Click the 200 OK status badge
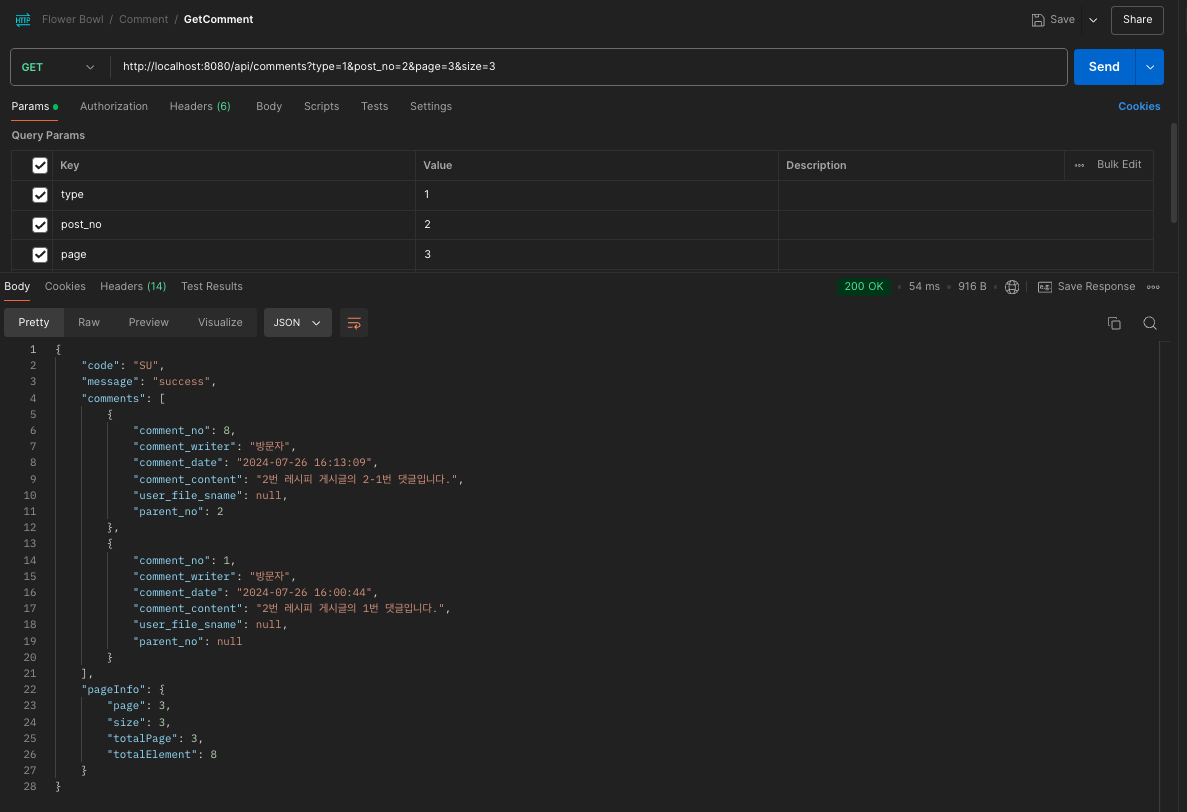 coord(864,286)
